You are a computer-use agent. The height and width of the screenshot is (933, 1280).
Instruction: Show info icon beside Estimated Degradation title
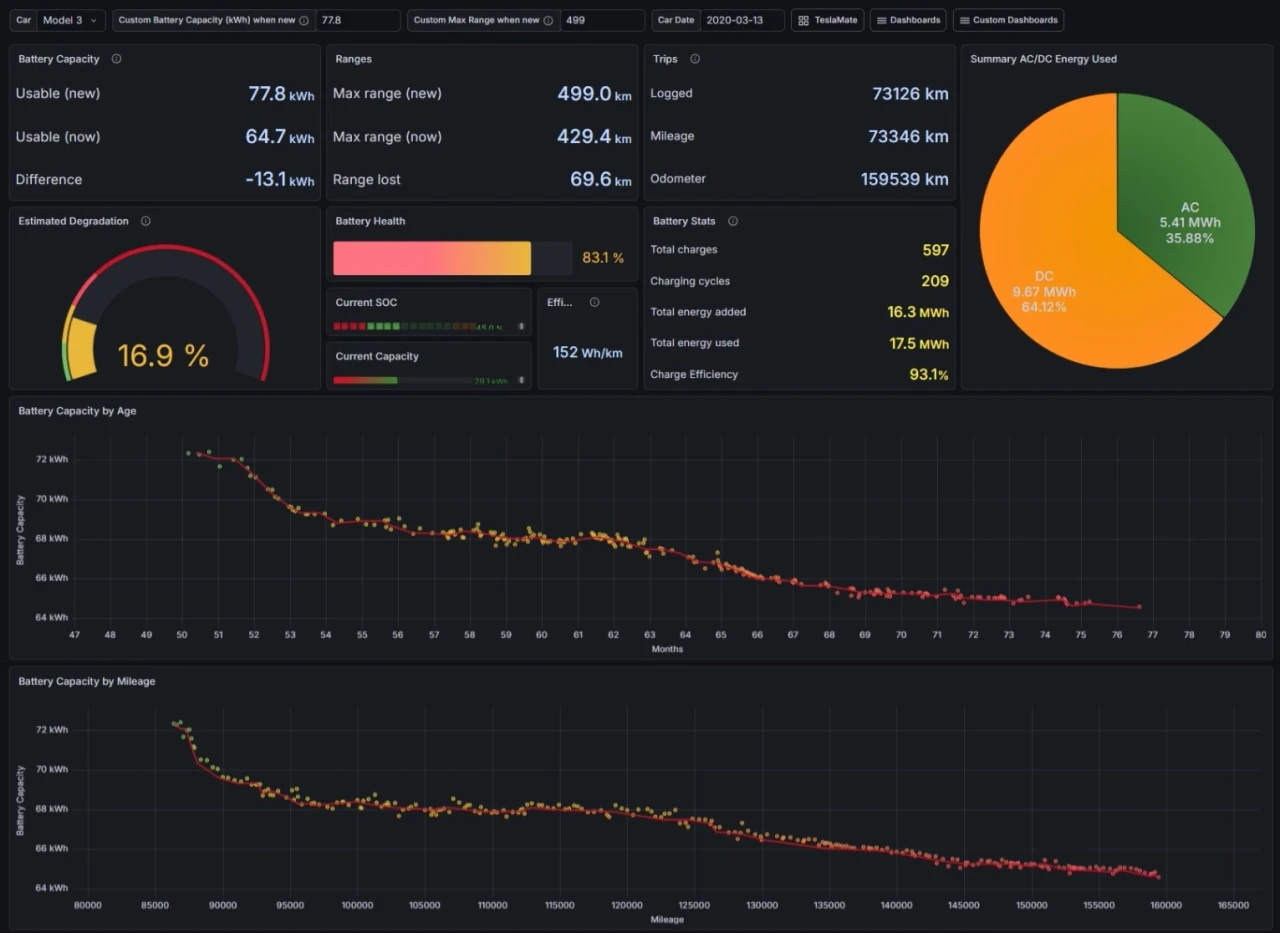tap(146, 221)
